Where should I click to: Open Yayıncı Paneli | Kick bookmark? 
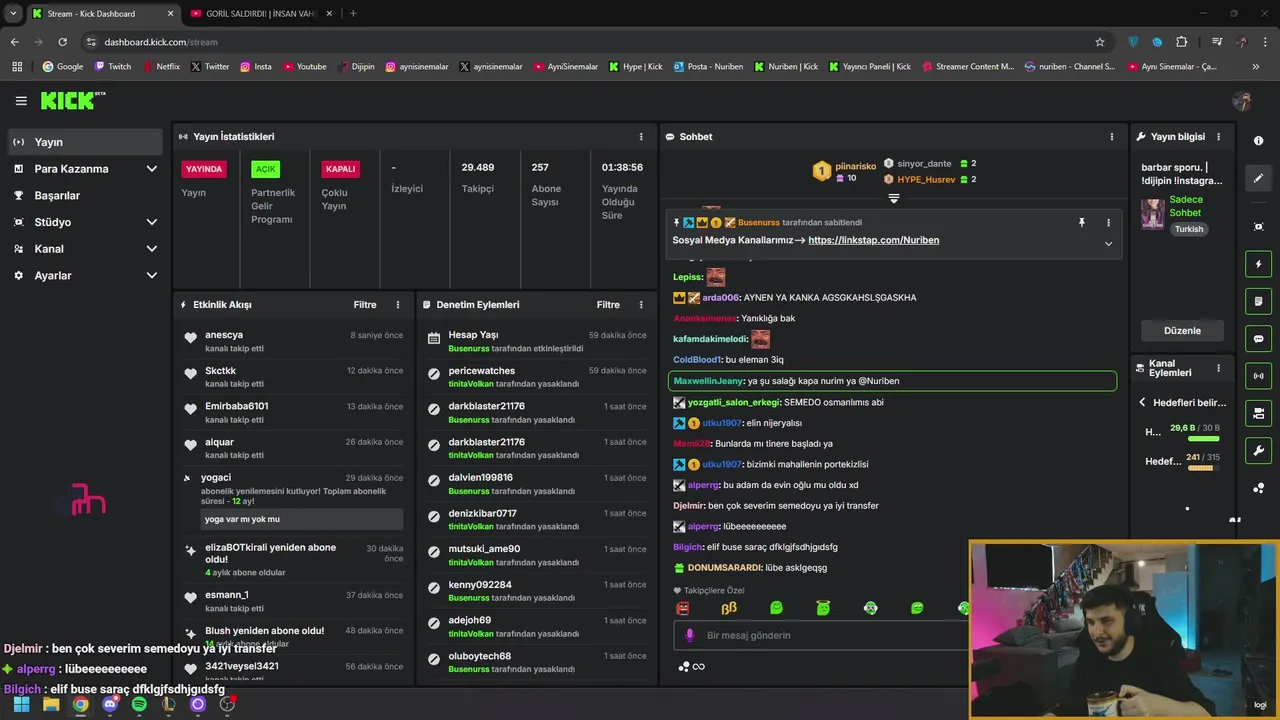click(x=868, y=67)
